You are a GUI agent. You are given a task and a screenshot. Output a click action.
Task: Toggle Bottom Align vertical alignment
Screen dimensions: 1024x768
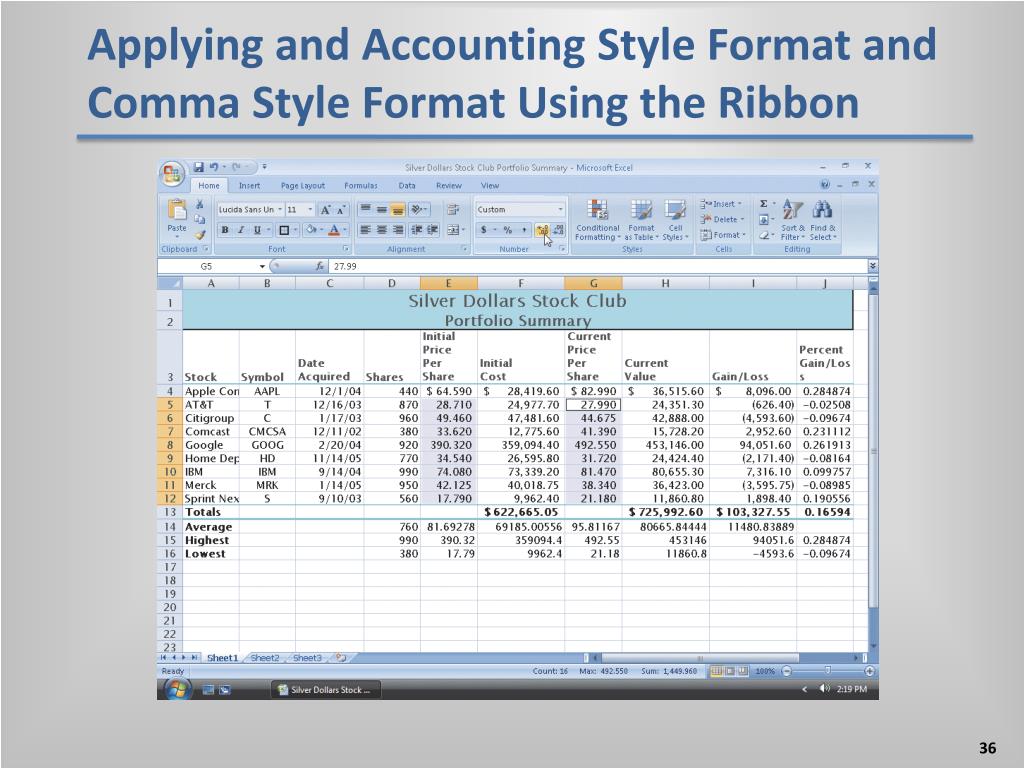click(x=398, y=210)
